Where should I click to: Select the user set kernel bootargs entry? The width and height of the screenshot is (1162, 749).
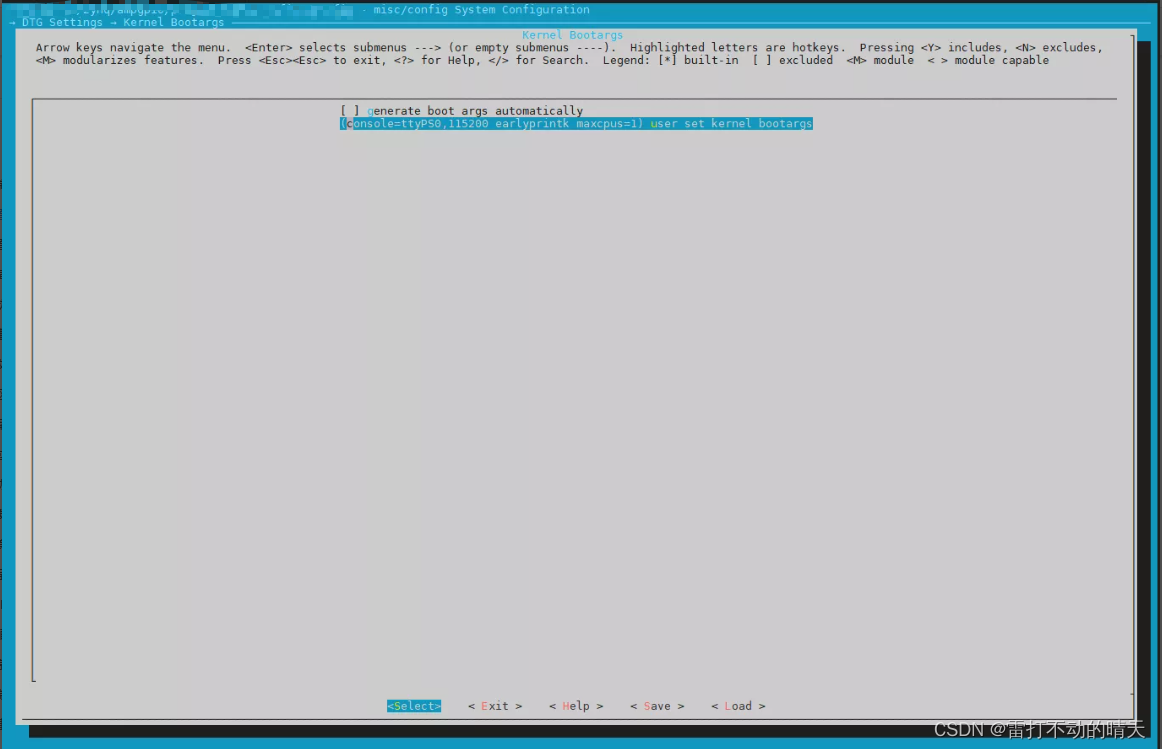click(576, 124)
